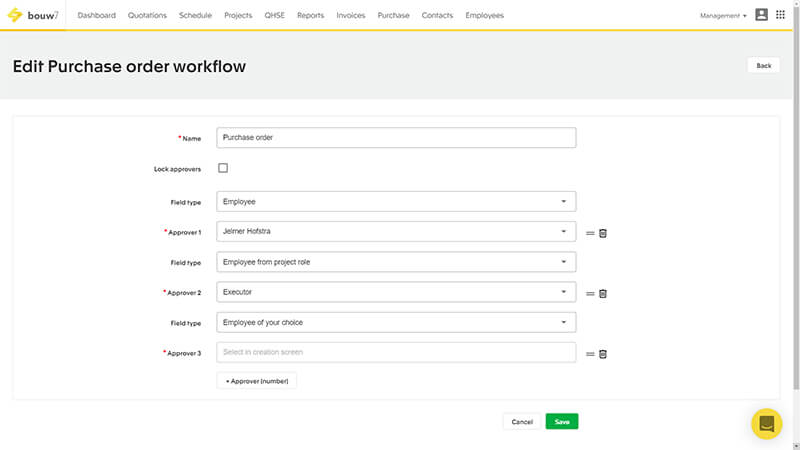Click the Name input field
The image size is (800, 450).
point(396,138)
